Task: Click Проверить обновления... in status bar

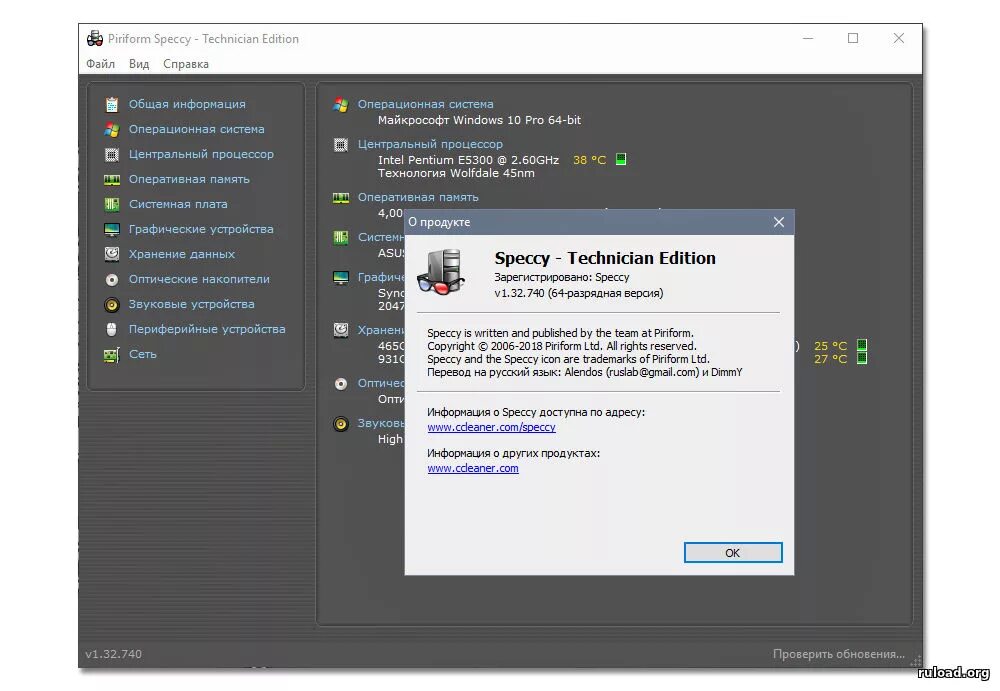Action: click(x=838, y=654)
